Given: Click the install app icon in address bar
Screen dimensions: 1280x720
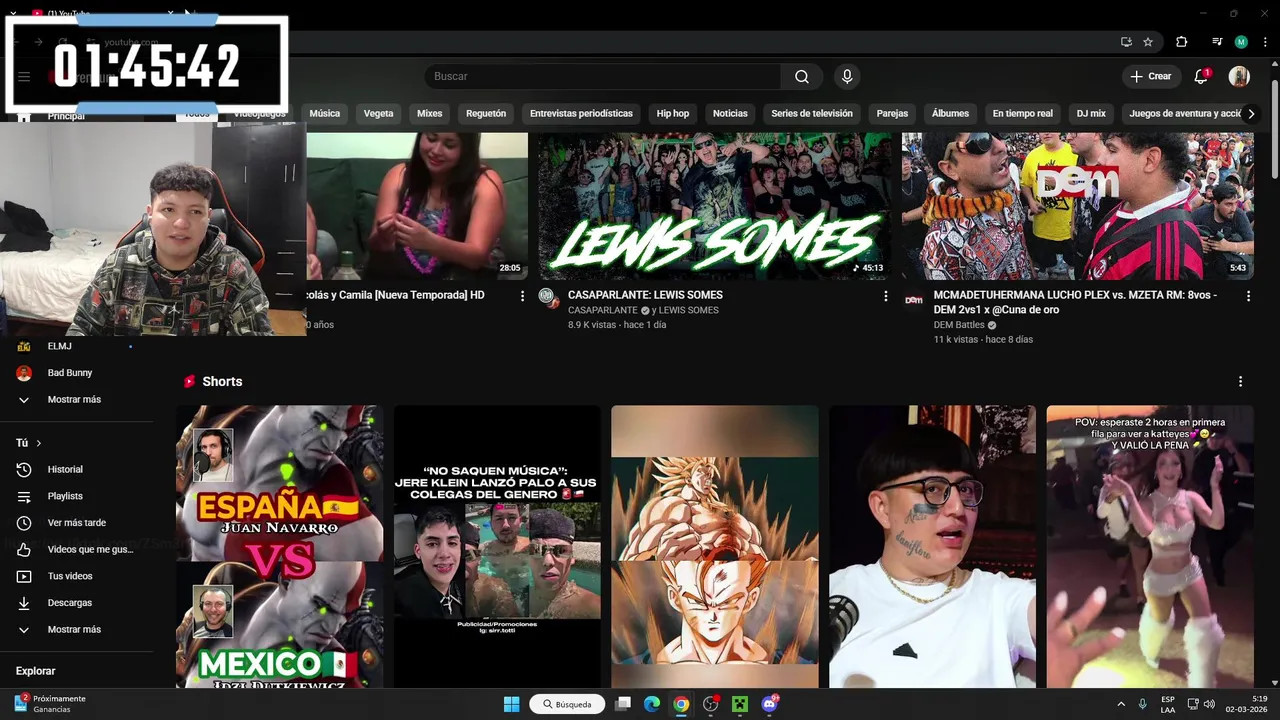Looking at the screenshot, I should pos(1126,42).
